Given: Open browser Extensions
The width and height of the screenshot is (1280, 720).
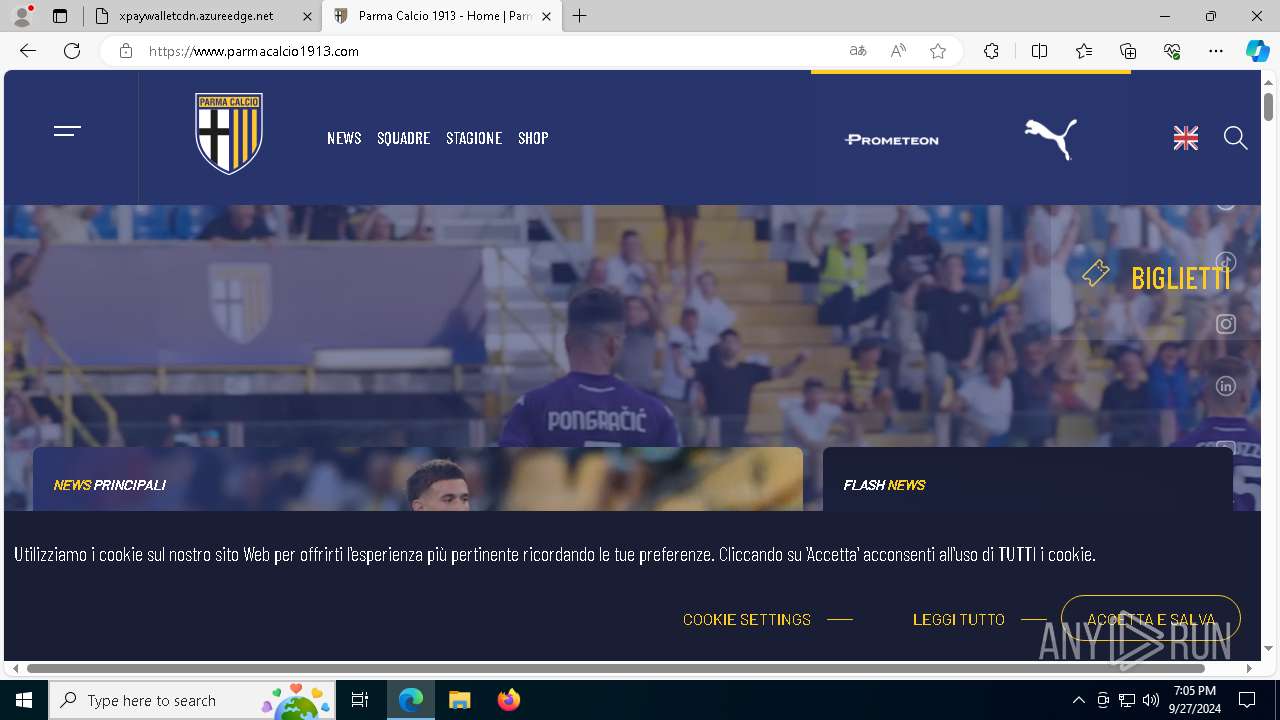Looking at the screenshot, I should pyautogui.click(x=991, y=51).
